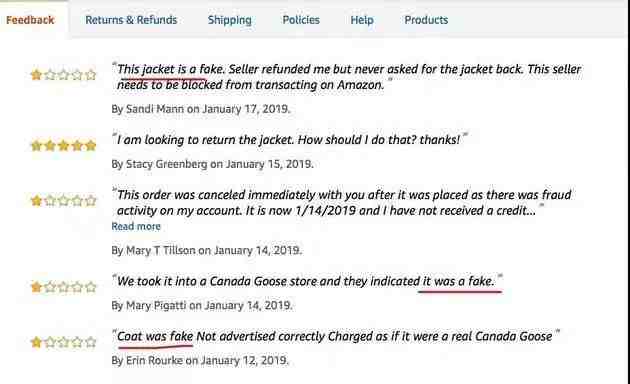The height and width of the screenshot is (384, 630).
Task: Click the star rating on Mary Pigatti's review
Action: (x=63, y=287)
